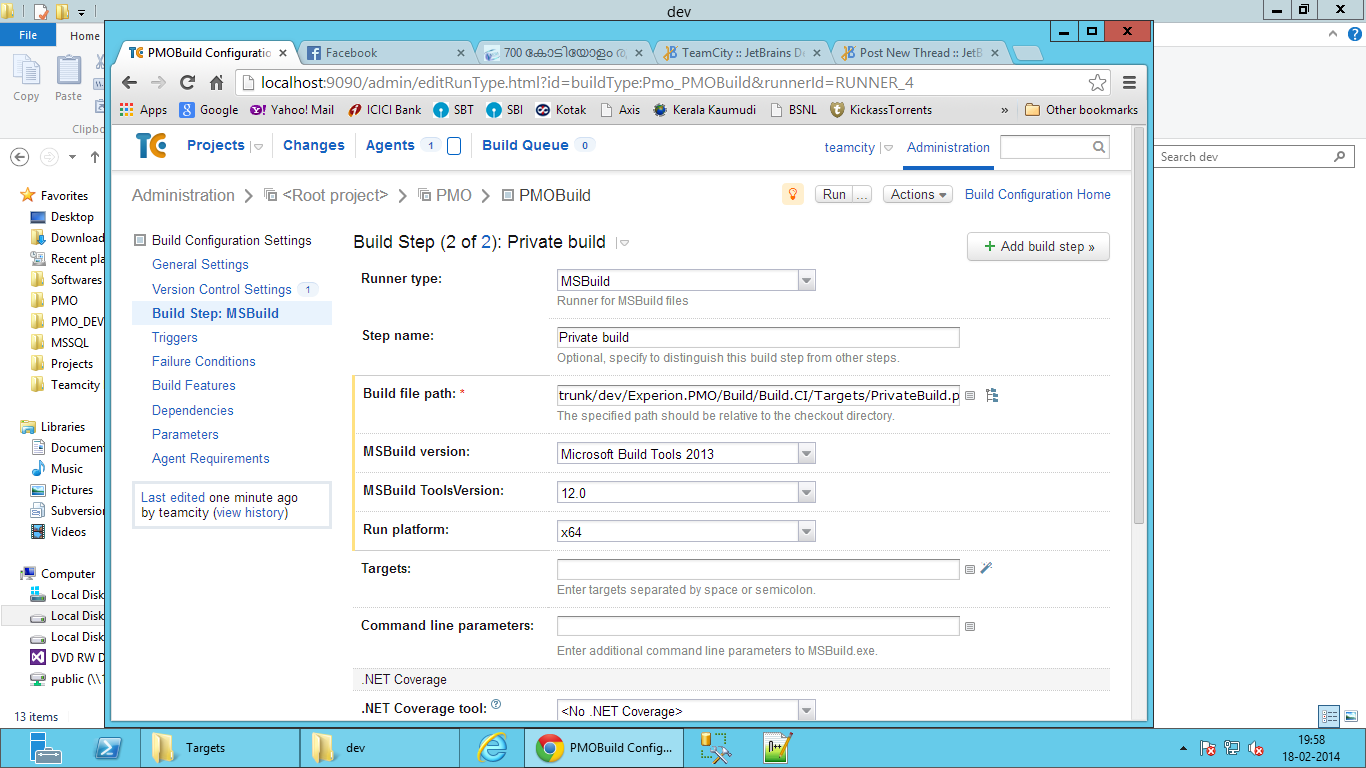The width and height of the screenshot is (1366, 768).
Task: Click the network tray icon
Action: (x=1232, y=748)
